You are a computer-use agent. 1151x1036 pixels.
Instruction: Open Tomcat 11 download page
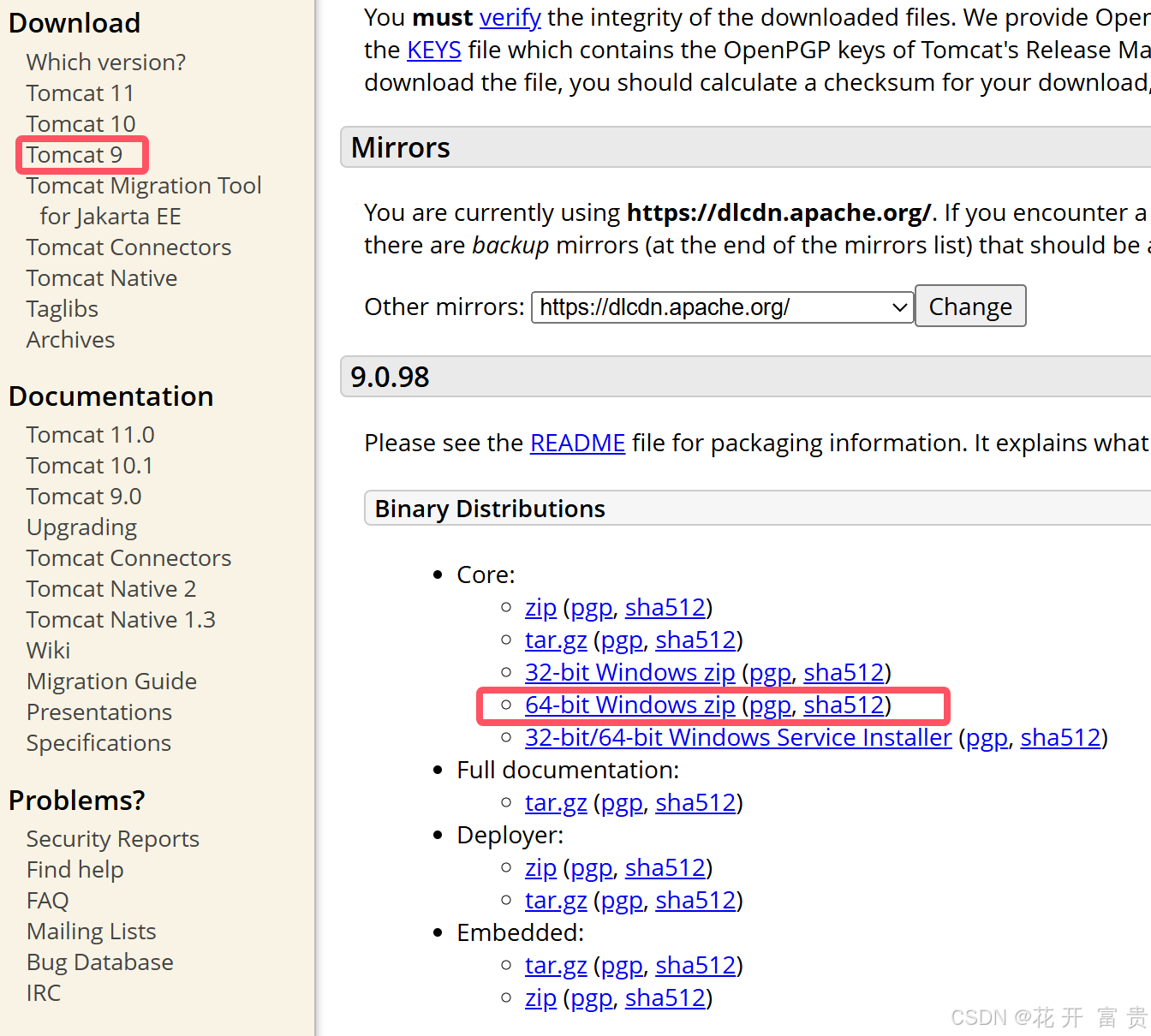click(81, 93)
